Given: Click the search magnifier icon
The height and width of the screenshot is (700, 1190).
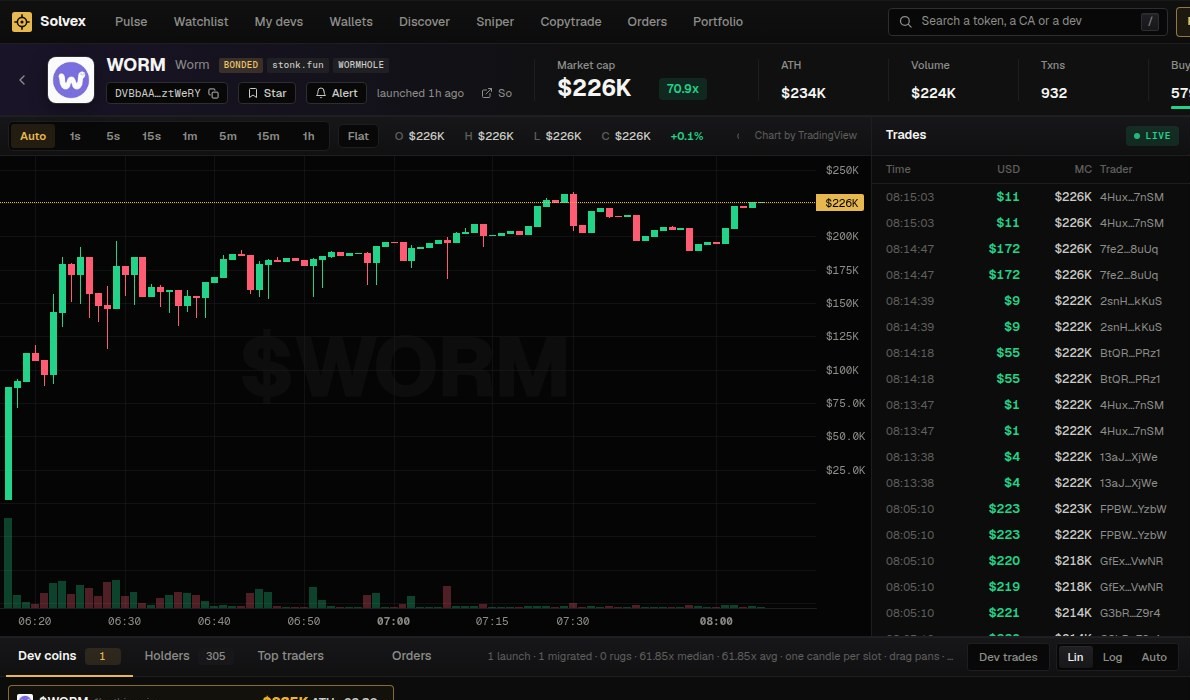Looking at the screenshot, I should 905,21.
